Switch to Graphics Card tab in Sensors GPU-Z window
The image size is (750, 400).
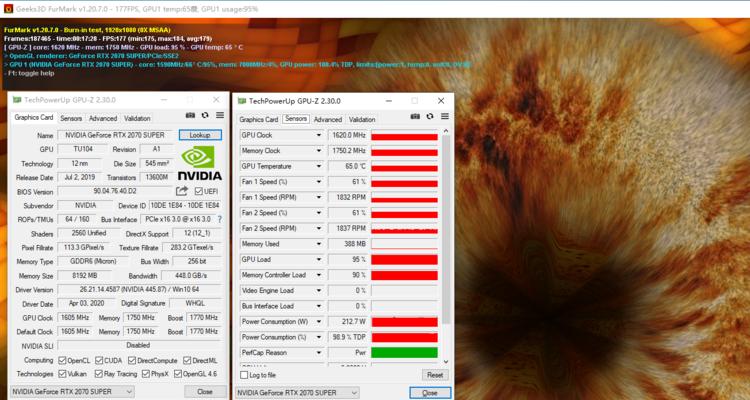[x=259, y=119]
